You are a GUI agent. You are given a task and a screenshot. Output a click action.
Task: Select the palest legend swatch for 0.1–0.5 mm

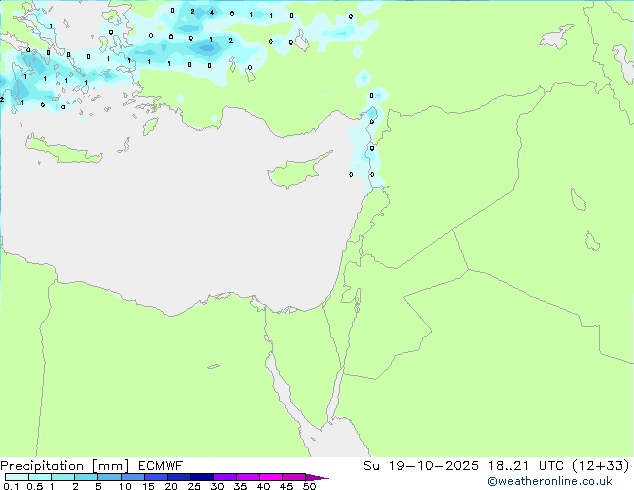click(x=17, y=477)
